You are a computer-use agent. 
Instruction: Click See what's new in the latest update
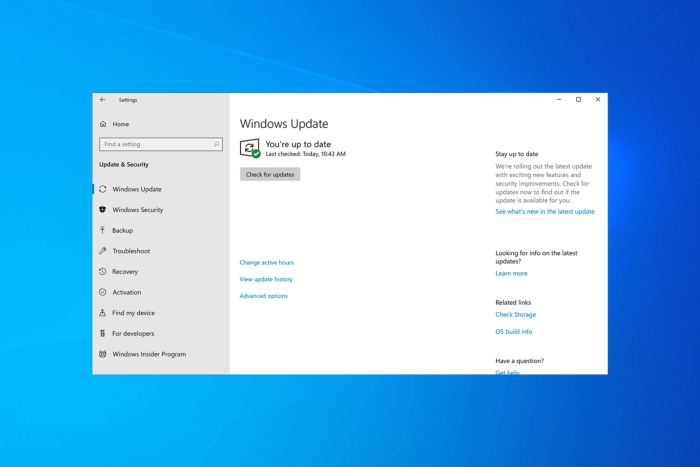545,211
